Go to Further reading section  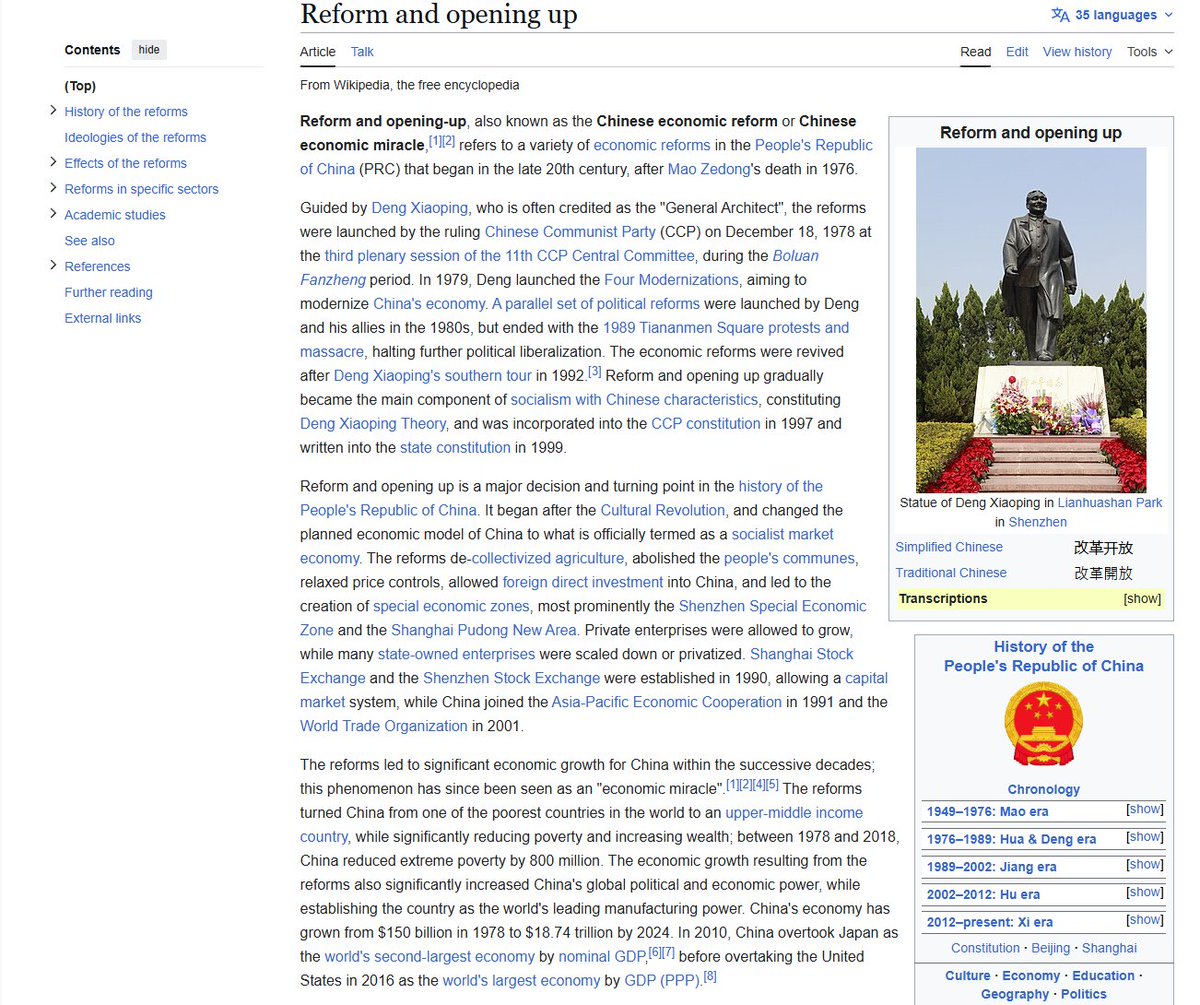(108, 293)
